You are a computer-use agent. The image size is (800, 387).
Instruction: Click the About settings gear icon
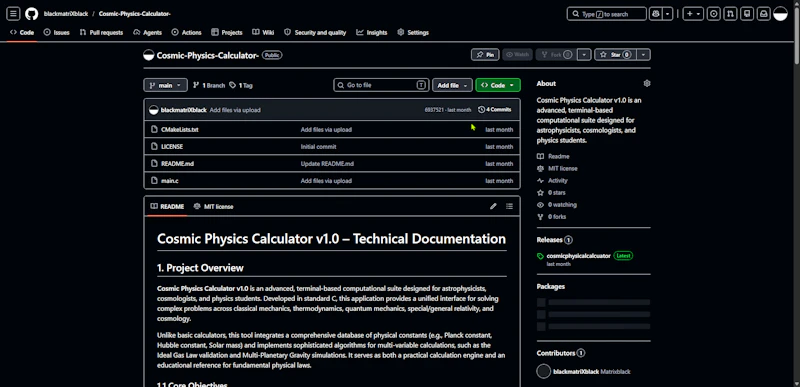click(x=647, y=83)
